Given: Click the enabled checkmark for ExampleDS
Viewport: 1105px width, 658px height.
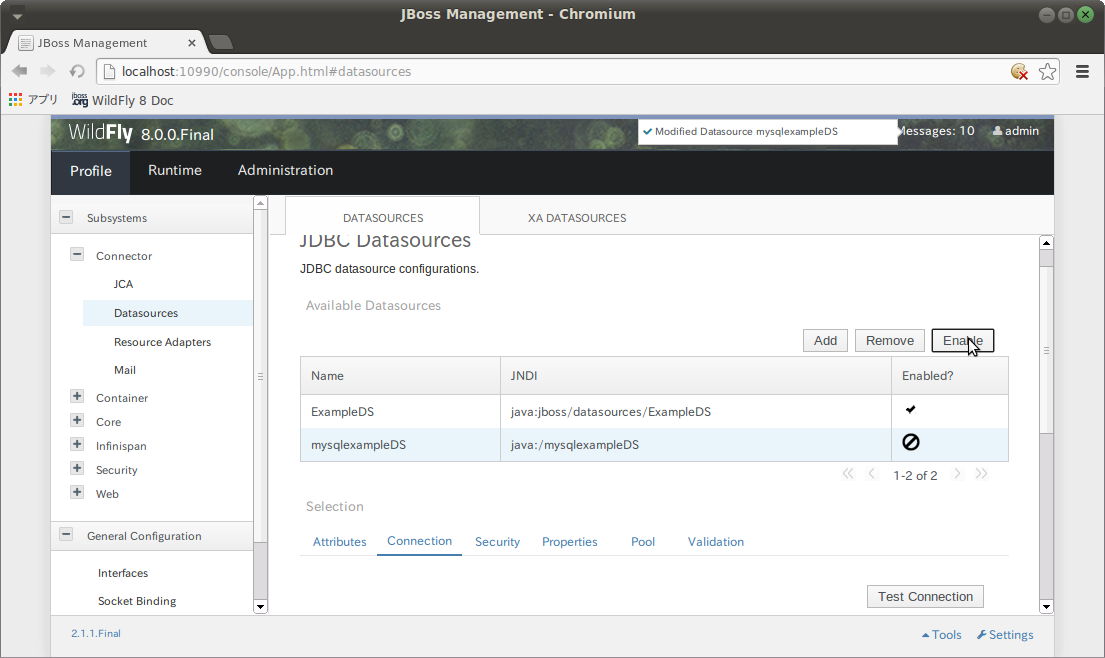Looking at the screenshot, I should click(911, 409).
